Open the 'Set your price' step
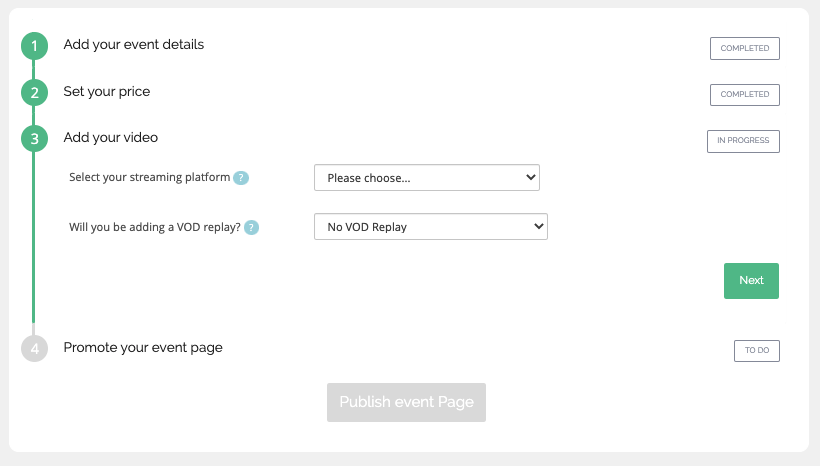This screenshot has width=820, height=466. click(x=107, y=92)
